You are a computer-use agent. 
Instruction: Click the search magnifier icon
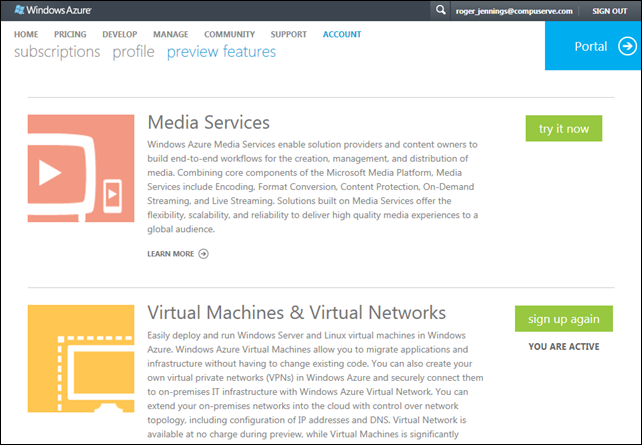[441, 10]
